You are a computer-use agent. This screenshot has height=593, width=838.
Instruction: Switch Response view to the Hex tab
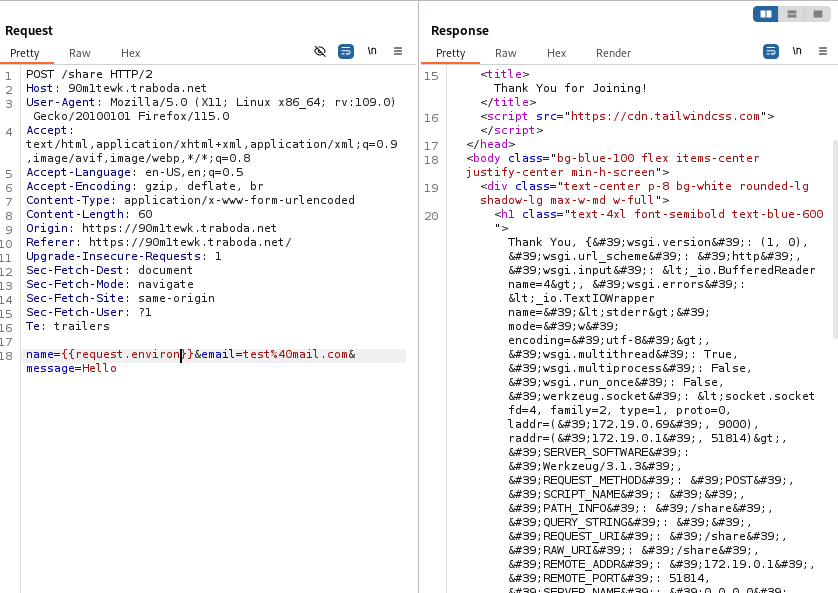pyautogui.click(x=556, y=53)
